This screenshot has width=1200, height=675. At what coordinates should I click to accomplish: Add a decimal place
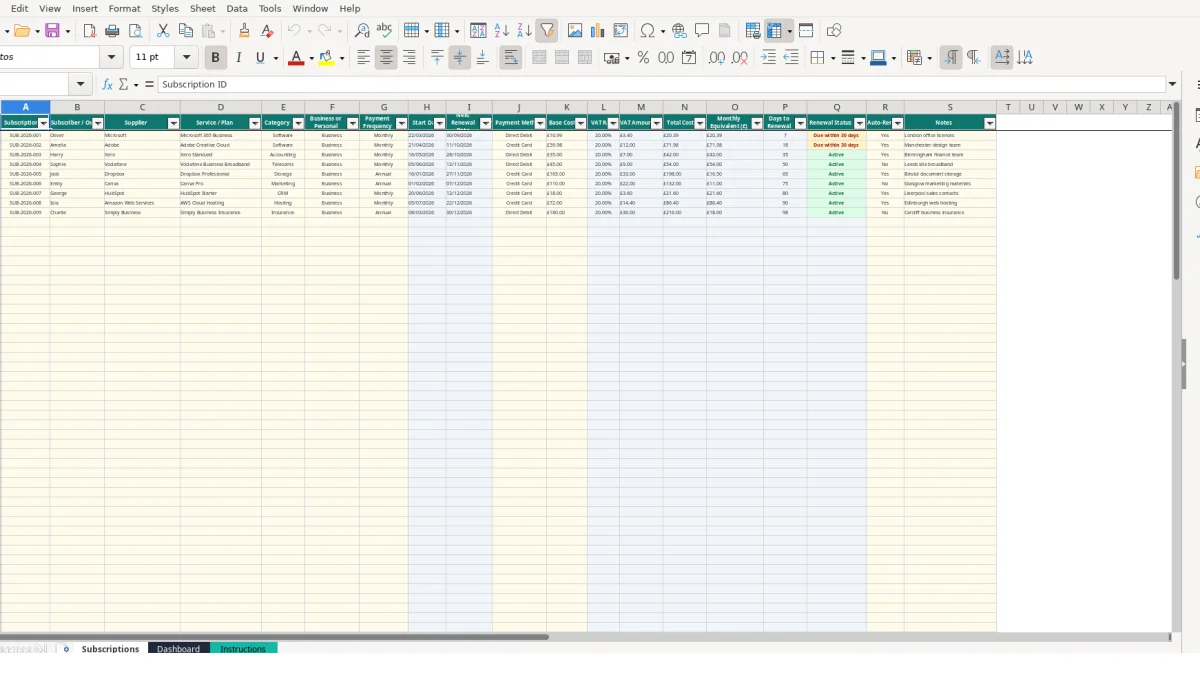point(716,58)
